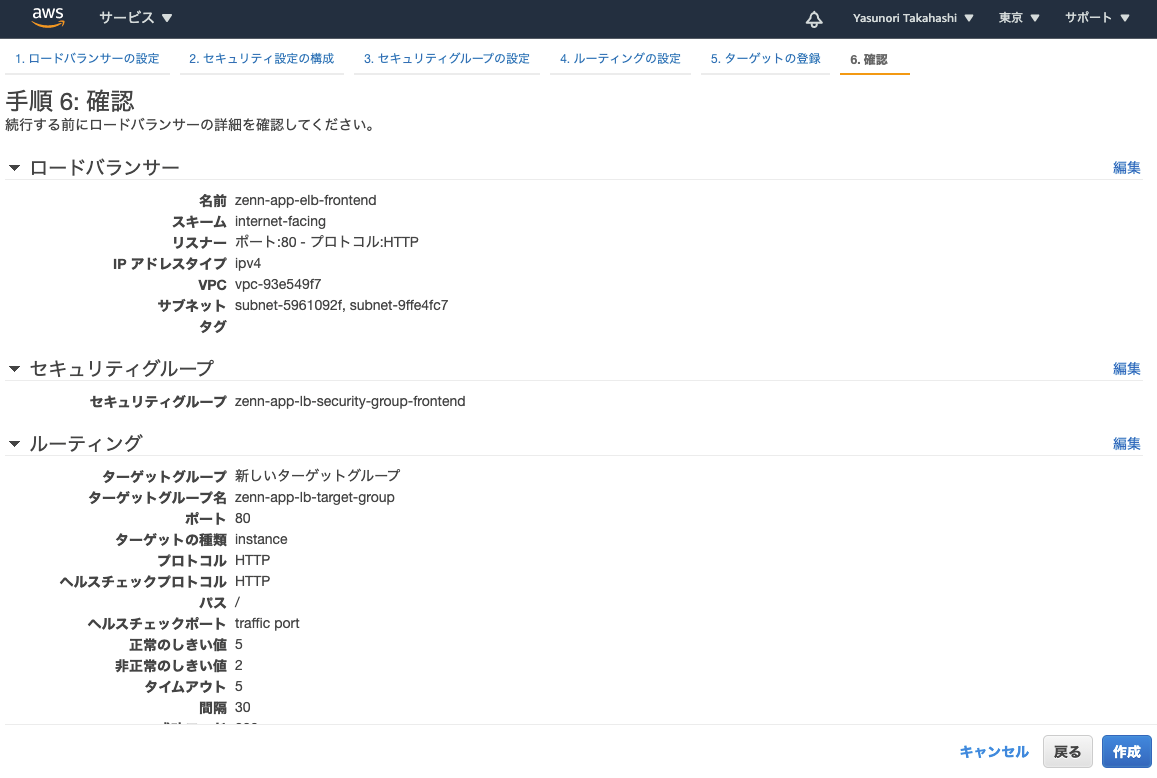The image size is (1157, 778).
Task: Go to step 5 ターゲットの登録
Action: click(765, 58)
